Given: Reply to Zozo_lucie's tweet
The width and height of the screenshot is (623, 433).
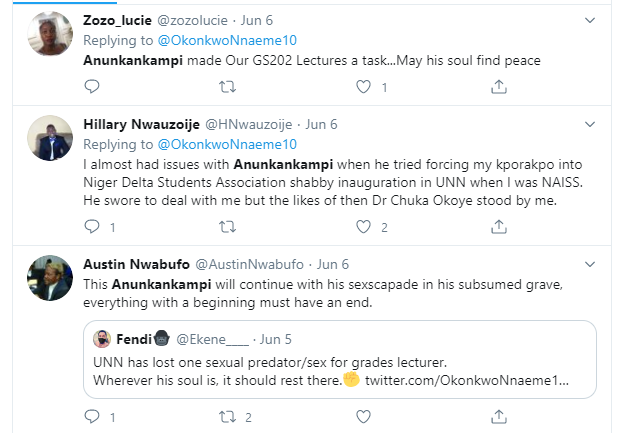Looking at the screenshot, I should pyautogui.click(x=92, y=88).
